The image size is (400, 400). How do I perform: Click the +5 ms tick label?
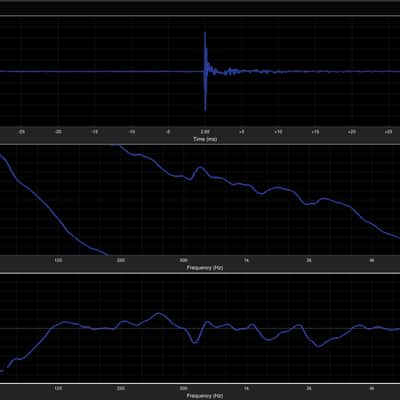point(242,132)
